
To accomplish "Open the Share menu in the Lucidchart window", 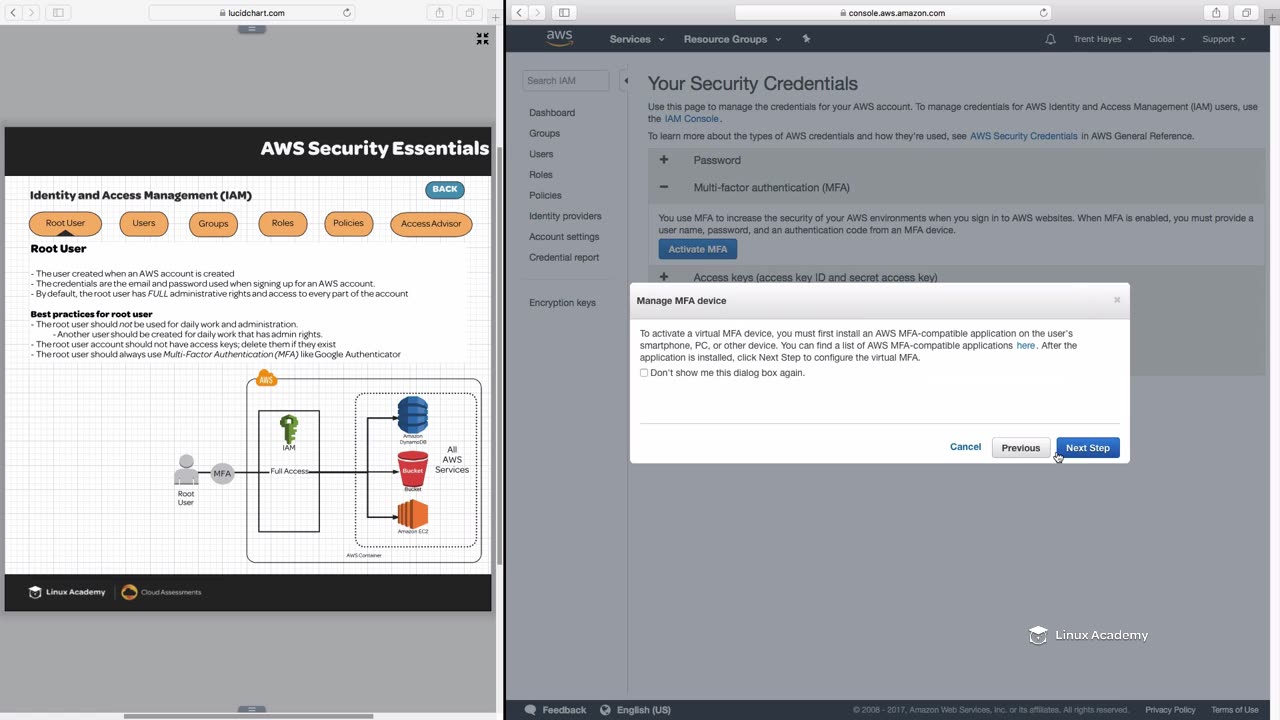I will [x=439, y=13].
